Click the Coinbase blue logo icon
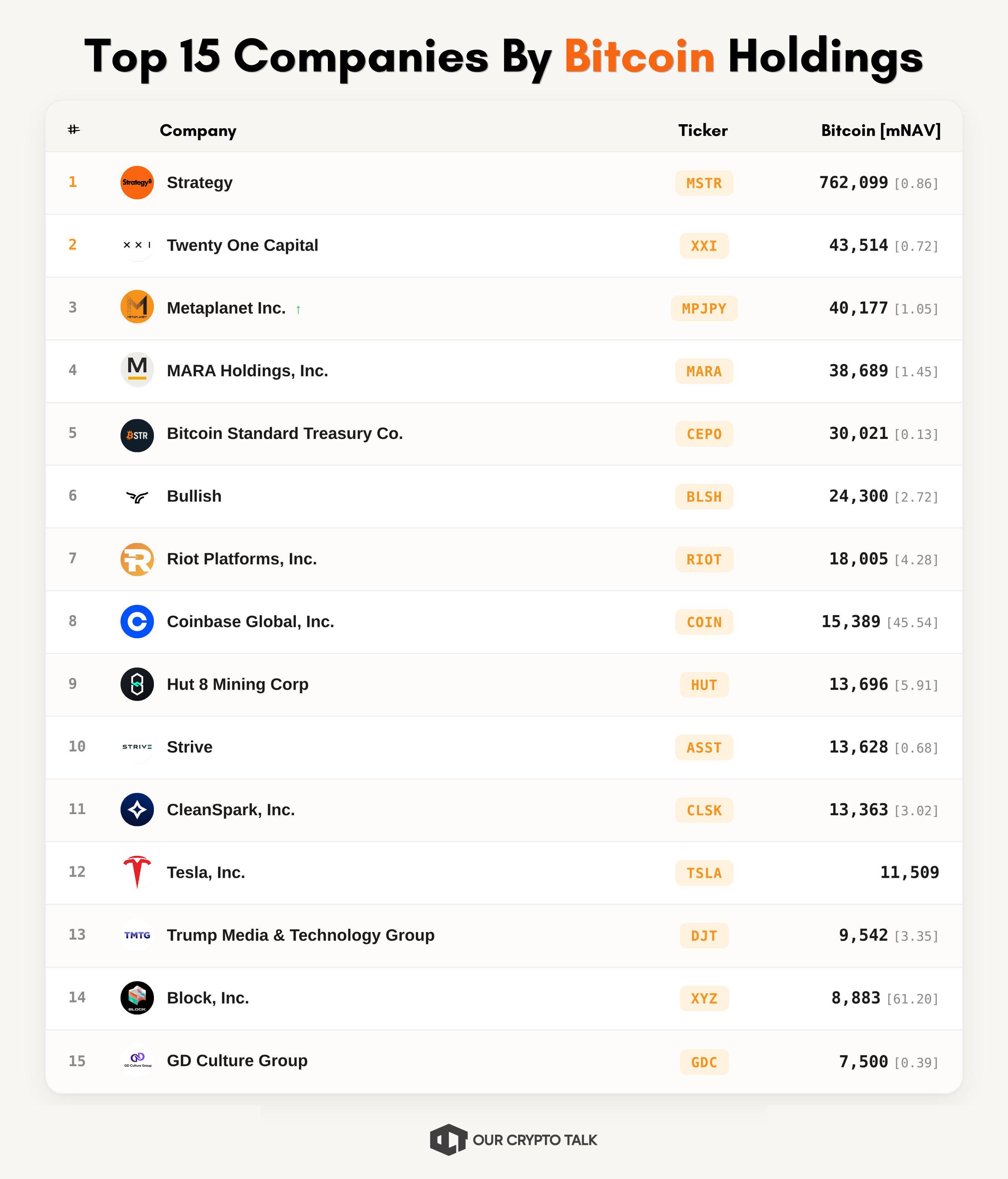 [137, 621]
